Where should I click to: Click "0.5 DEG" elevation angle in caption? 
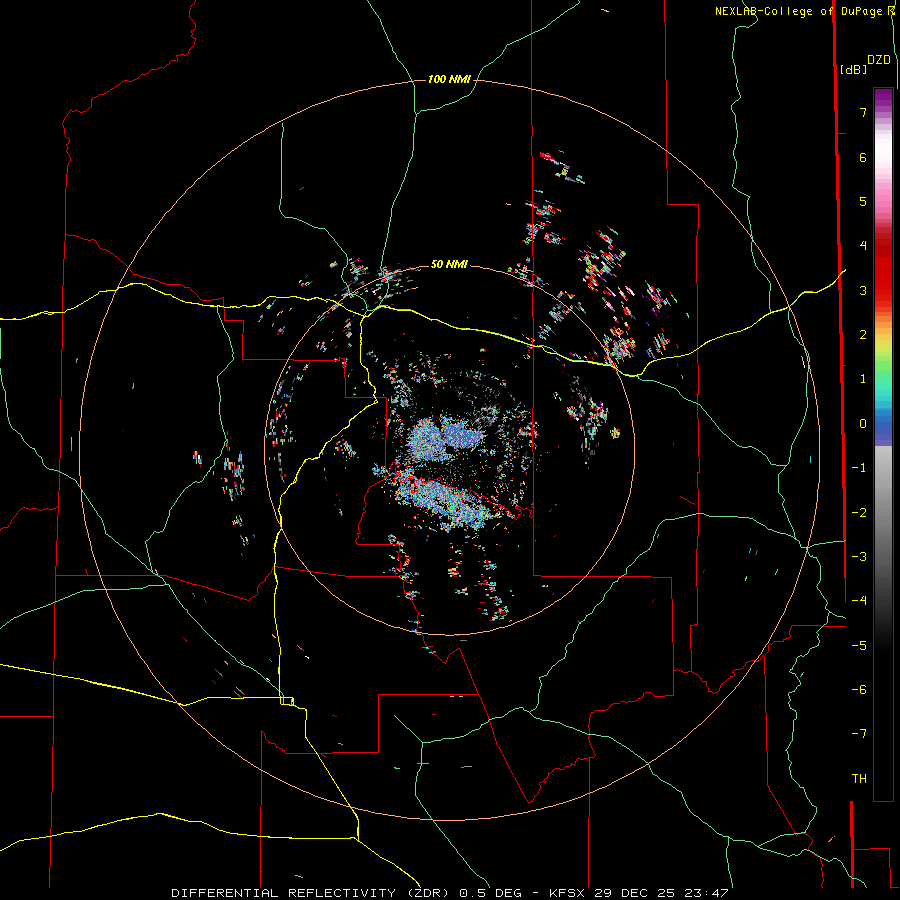[x=490, y=893]
